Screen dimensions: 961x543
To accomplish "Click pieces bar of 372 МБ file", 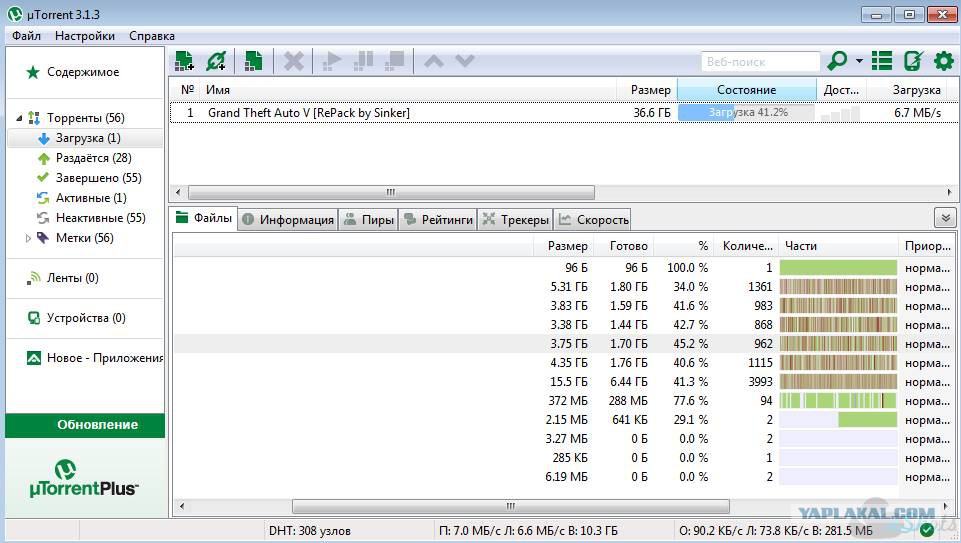I will pos(838,401).
